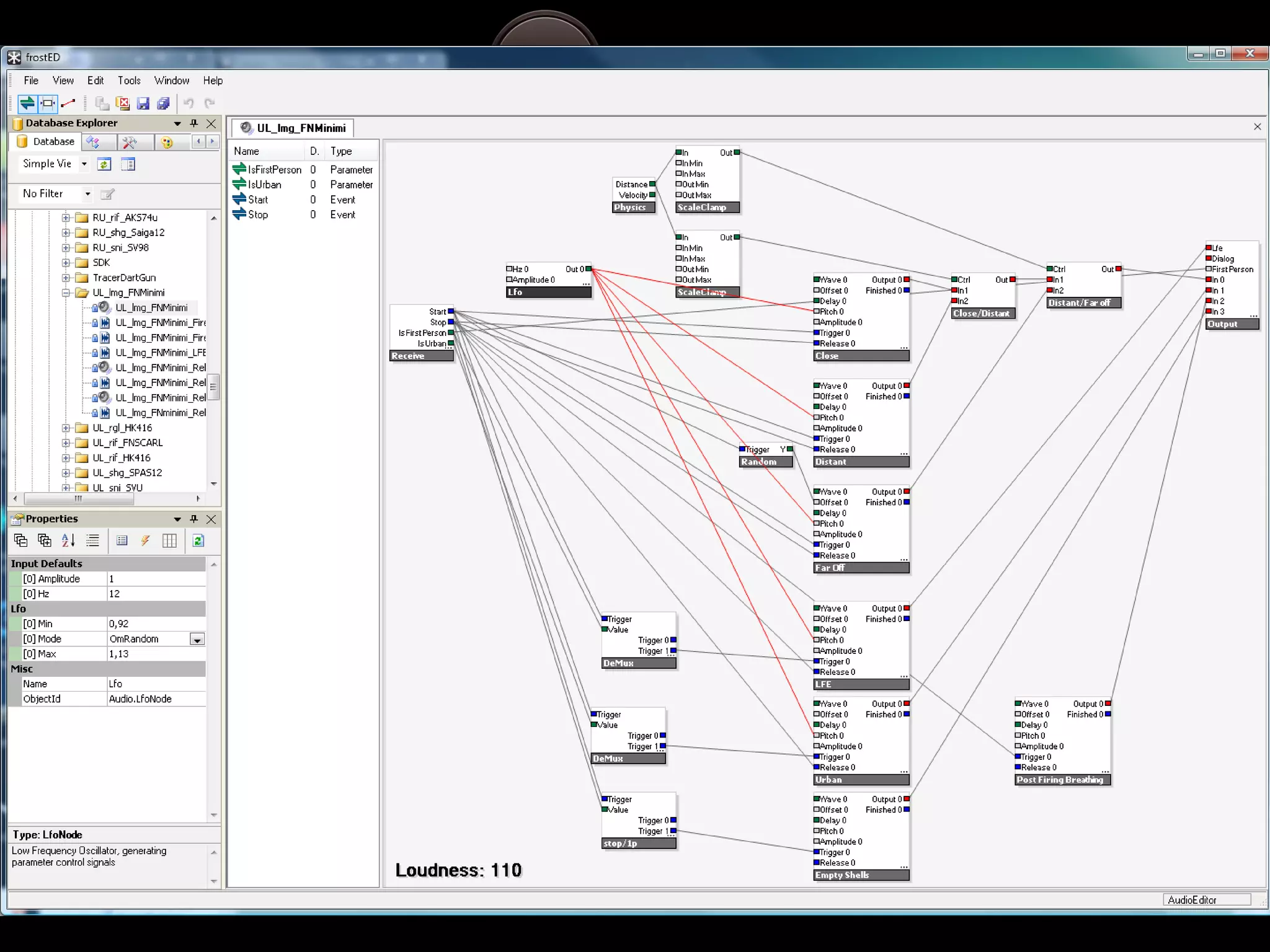The height and width of the screenshot is (952, 1270).
Task: Click the red connection line tool
Action: coord(68,103)
